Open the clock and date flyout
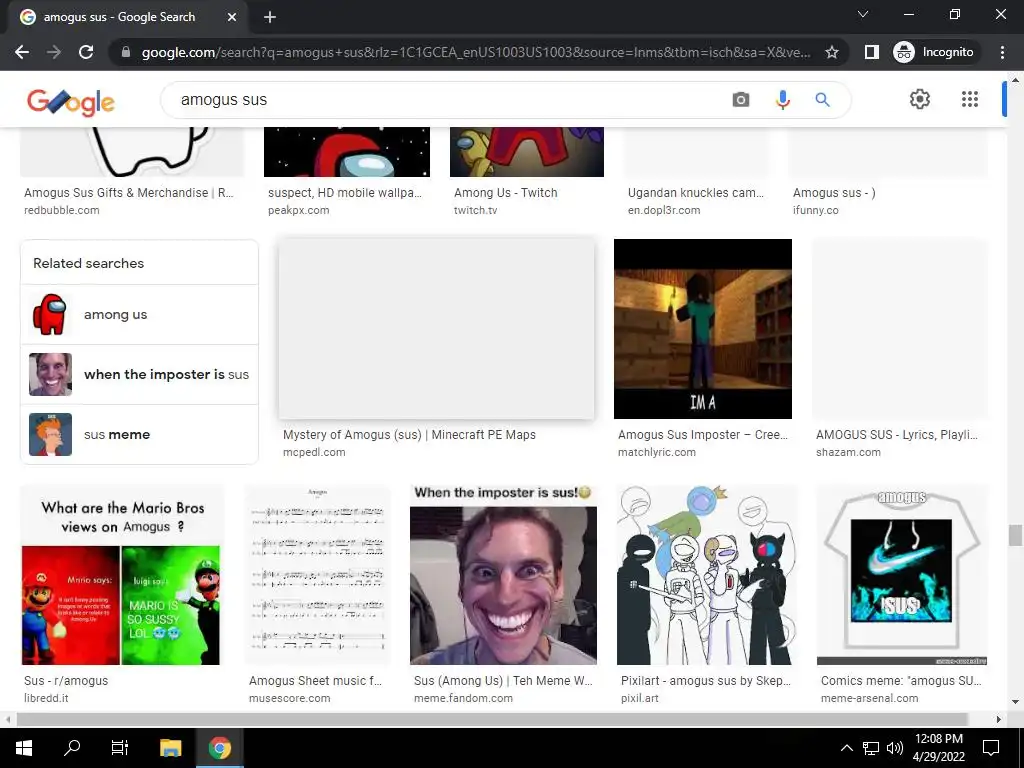This screenshot has height=768, width=1024. pos(938,748)
